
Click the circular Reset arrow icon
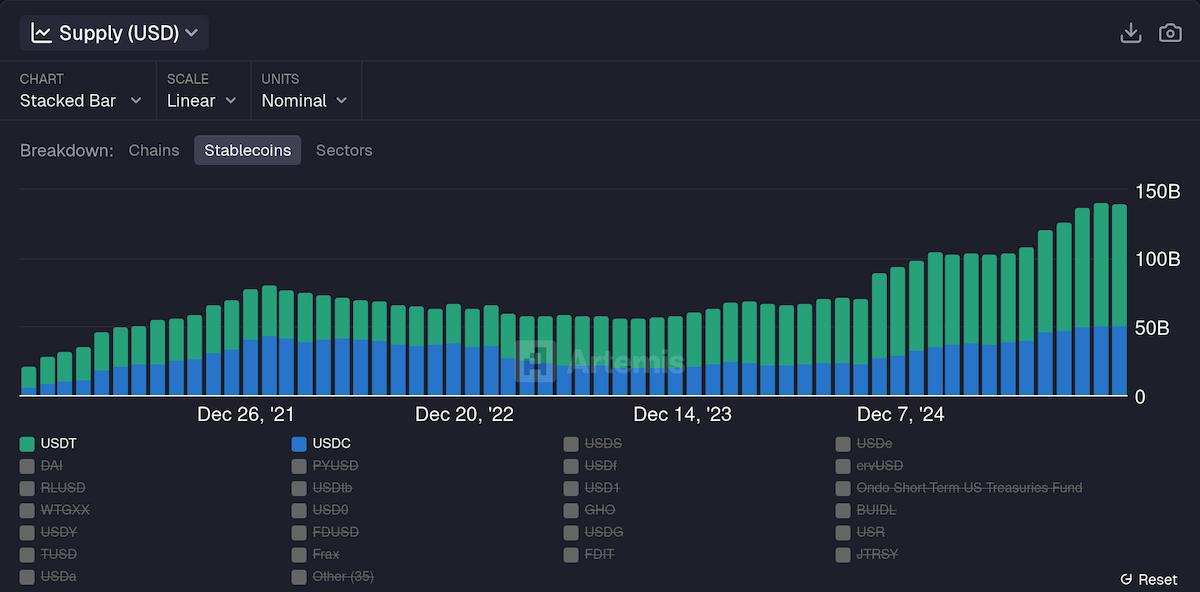tap(1128, 579)
